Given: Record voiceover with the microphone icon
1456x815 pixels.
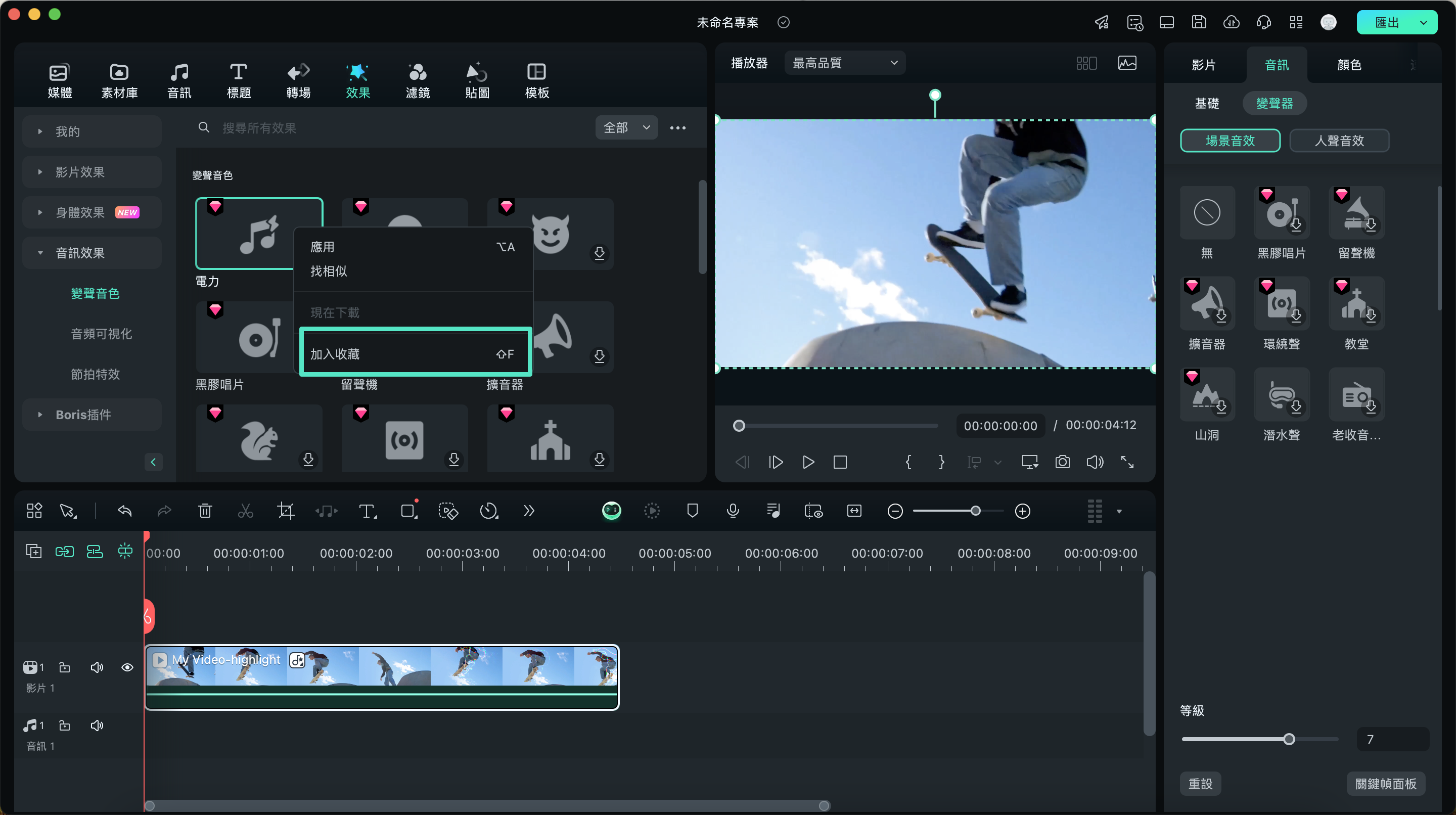Looking at the screenshot, I should click(733, 511).
